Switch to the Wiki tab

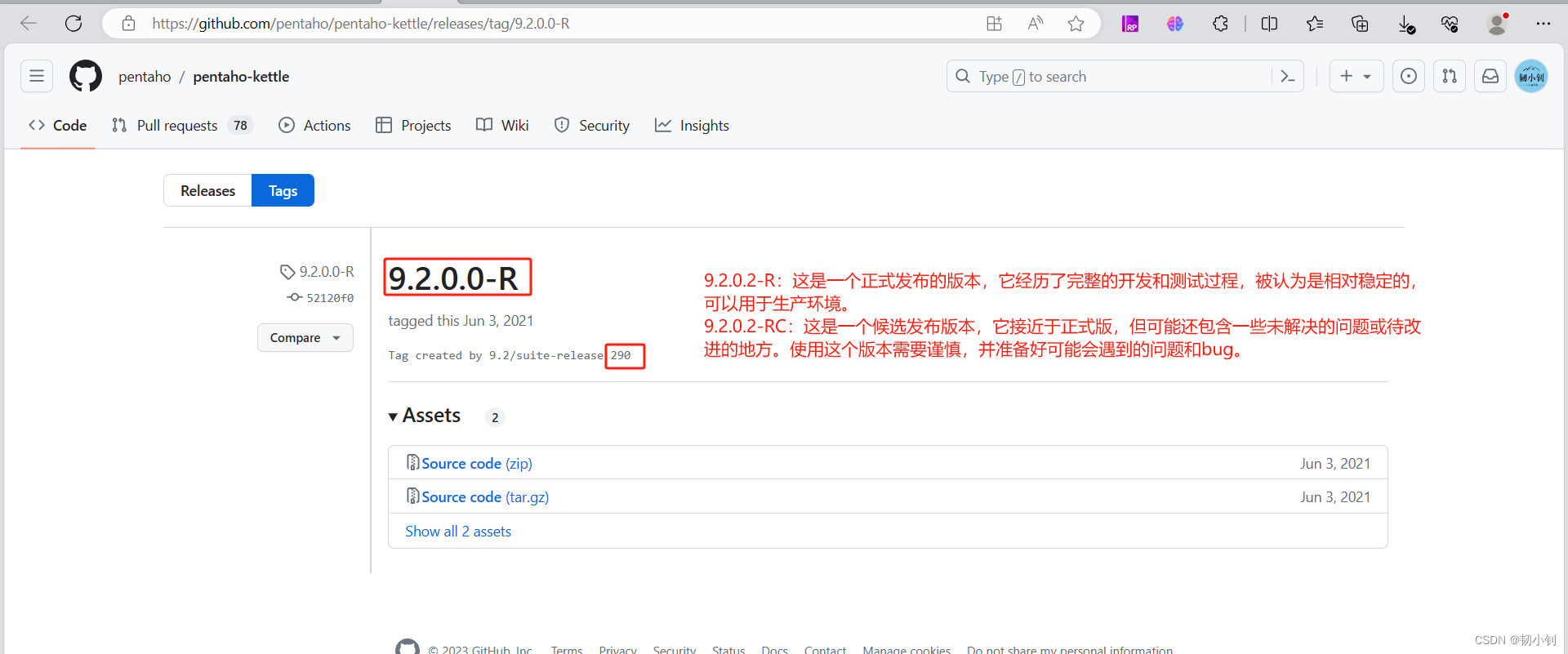click(502, 125)
